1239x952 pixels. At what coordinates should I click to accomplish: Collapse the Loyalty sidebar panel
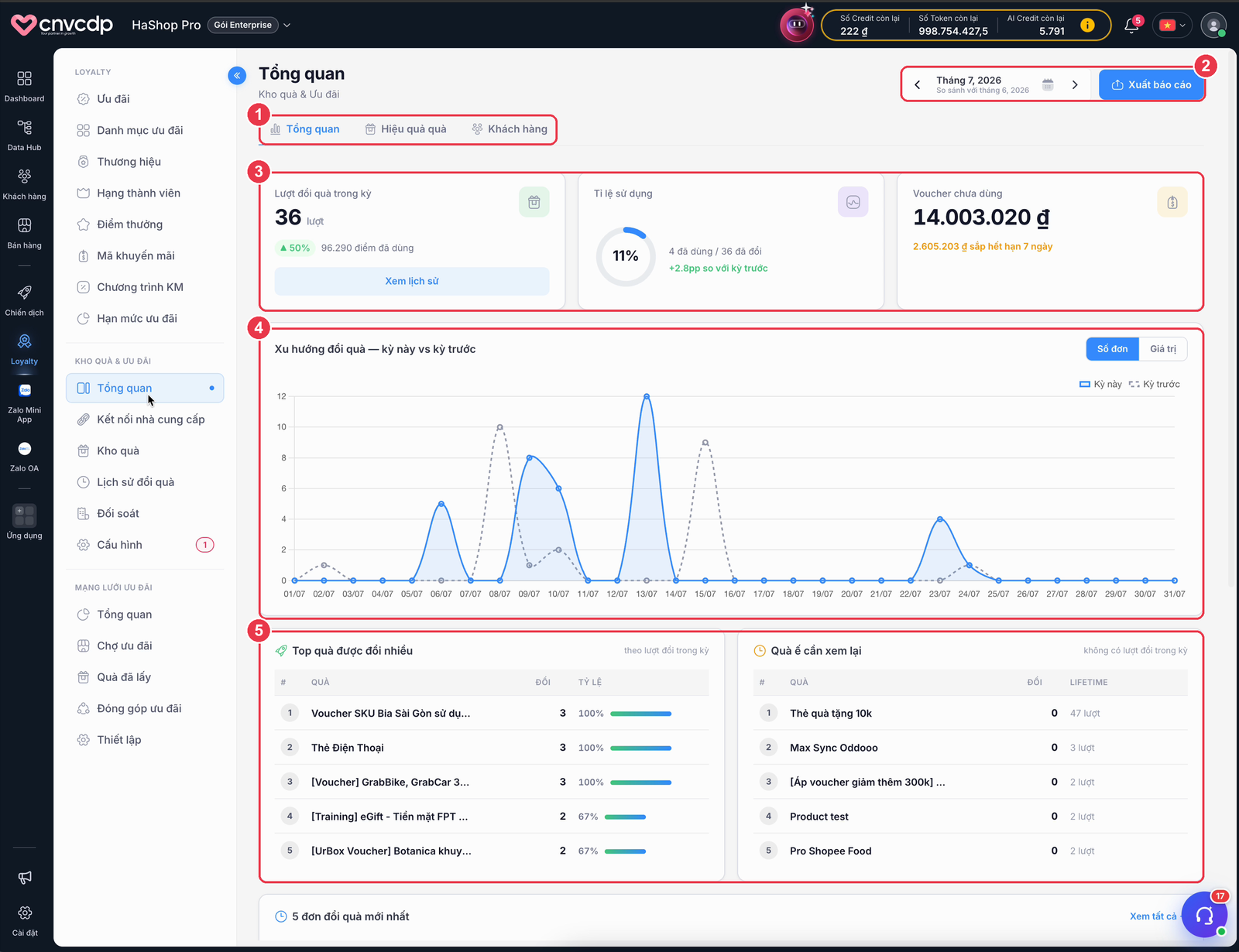(237, 75)
